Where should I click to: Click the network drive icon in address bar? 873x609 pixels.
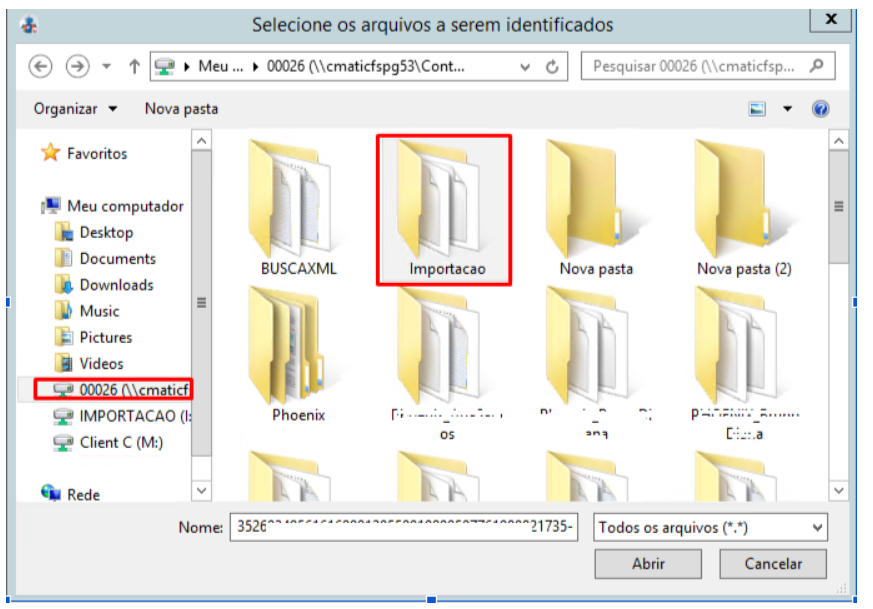165,67
